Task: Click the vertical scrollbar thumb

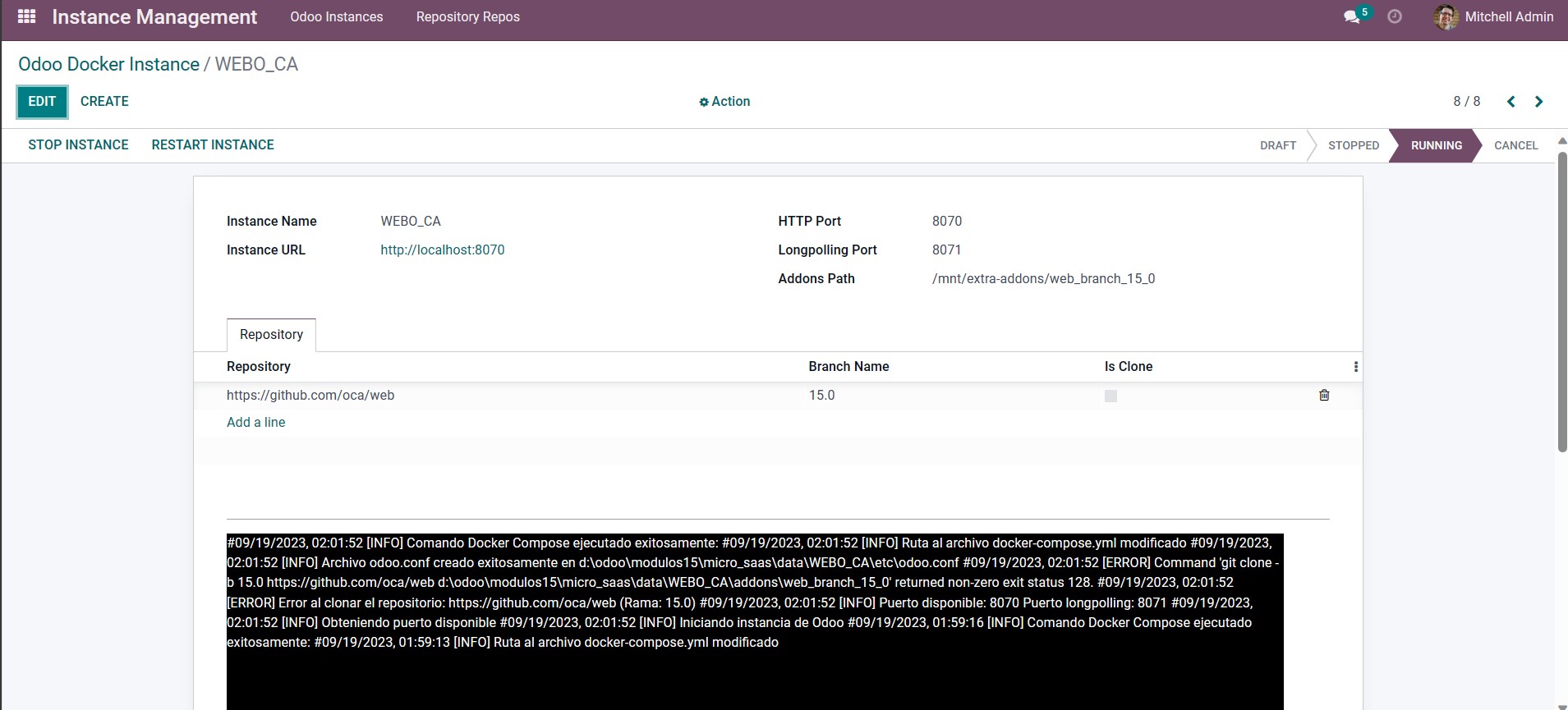Action: click(1562, 301)
